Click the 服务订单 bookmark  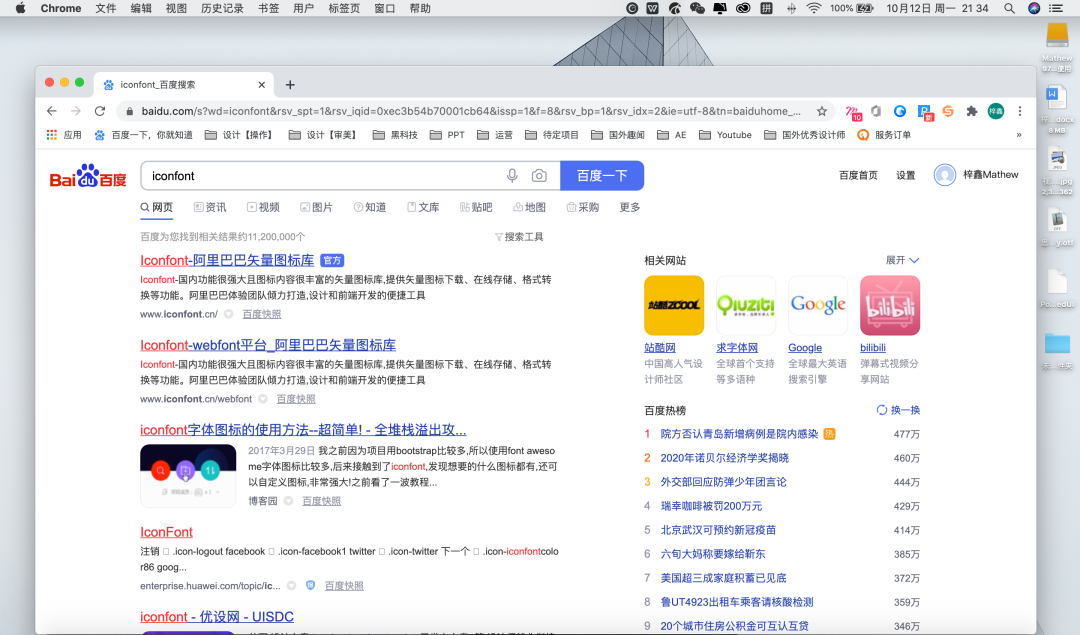point(884,135)
